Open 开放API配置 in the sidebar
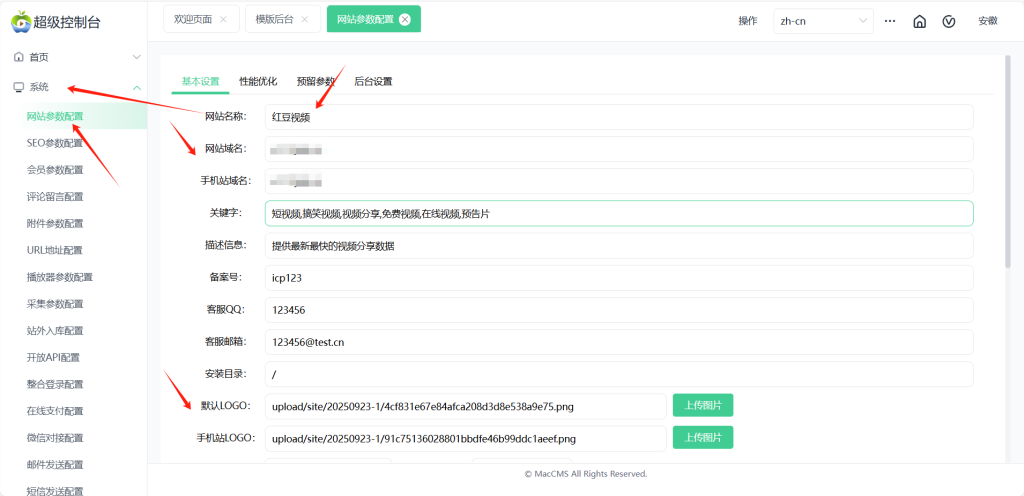 [54, 357]
